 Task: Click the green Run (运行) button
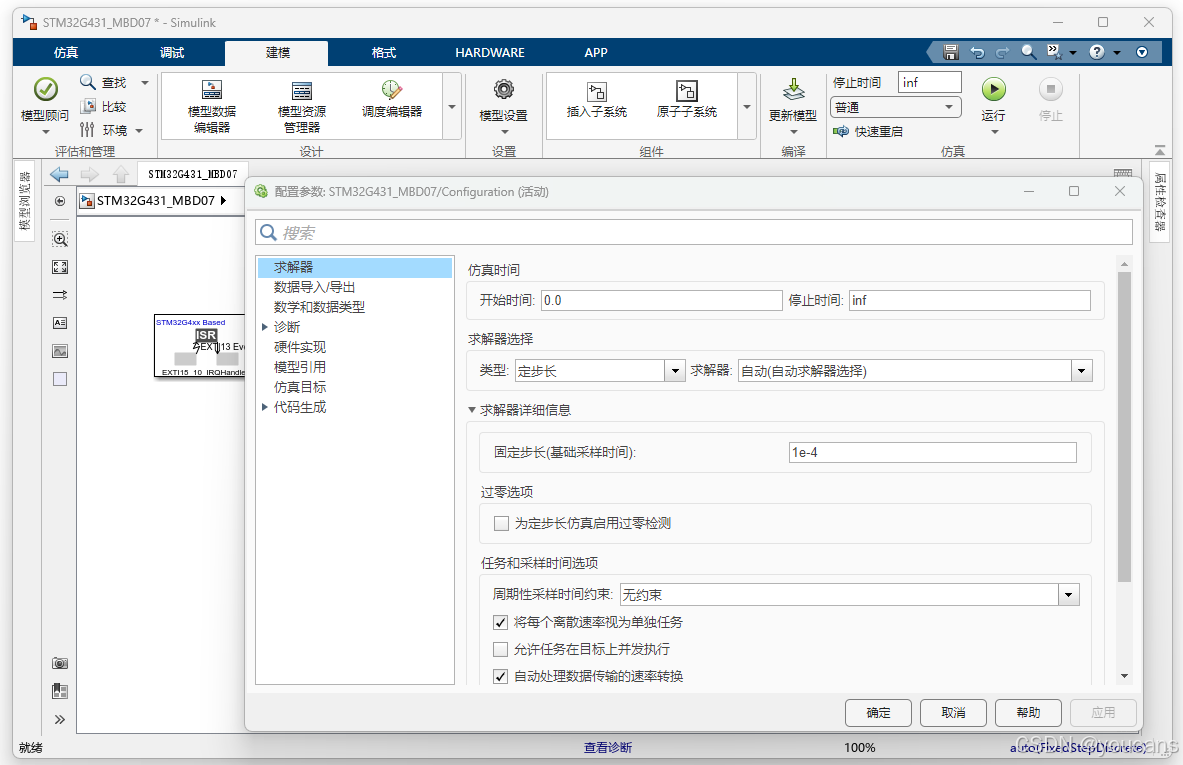pos(994,89)
